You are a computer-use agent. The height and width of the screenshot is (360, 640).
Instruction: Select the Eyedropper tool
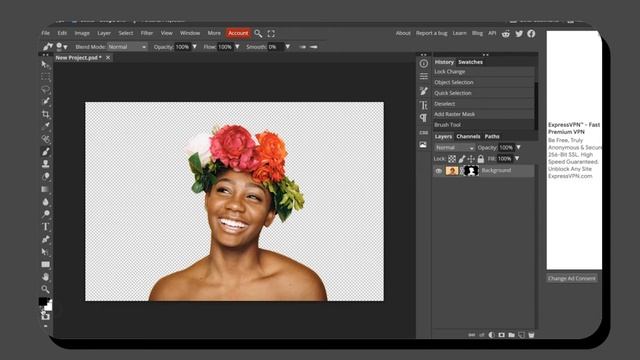(x=45, y=126)
